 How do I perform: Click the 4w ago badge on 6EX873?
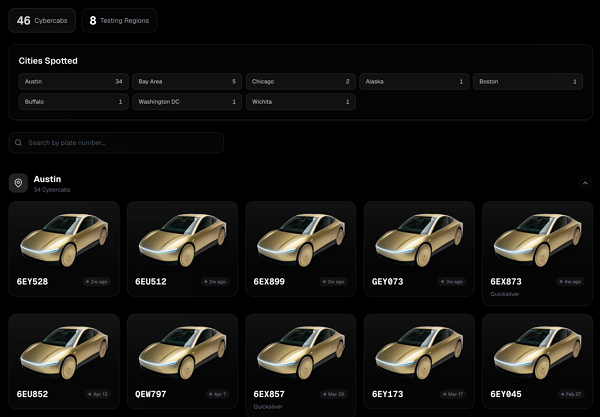[x=570, y=282]
